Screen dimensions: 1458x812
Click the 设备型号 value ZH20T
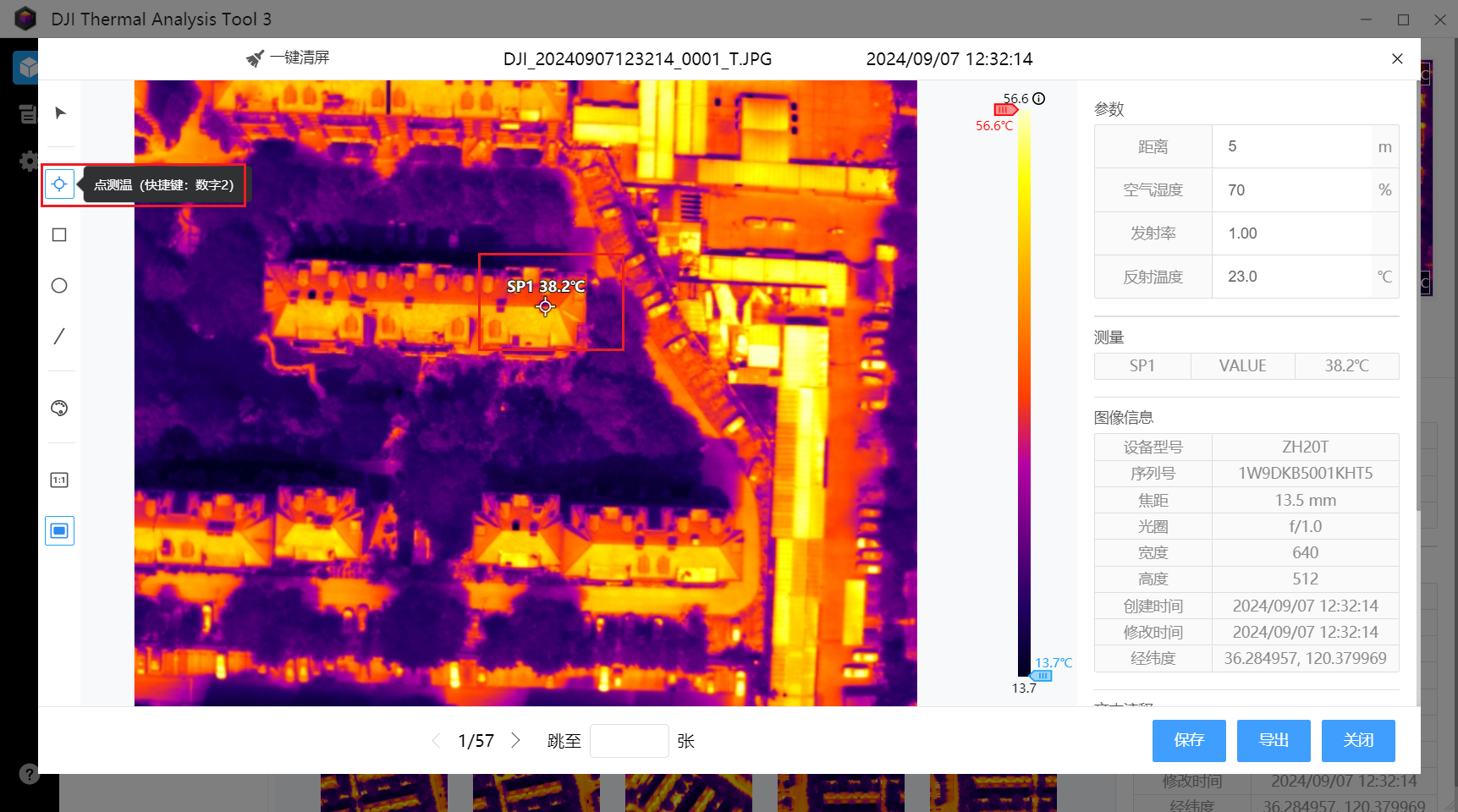tap(1305, 447)
